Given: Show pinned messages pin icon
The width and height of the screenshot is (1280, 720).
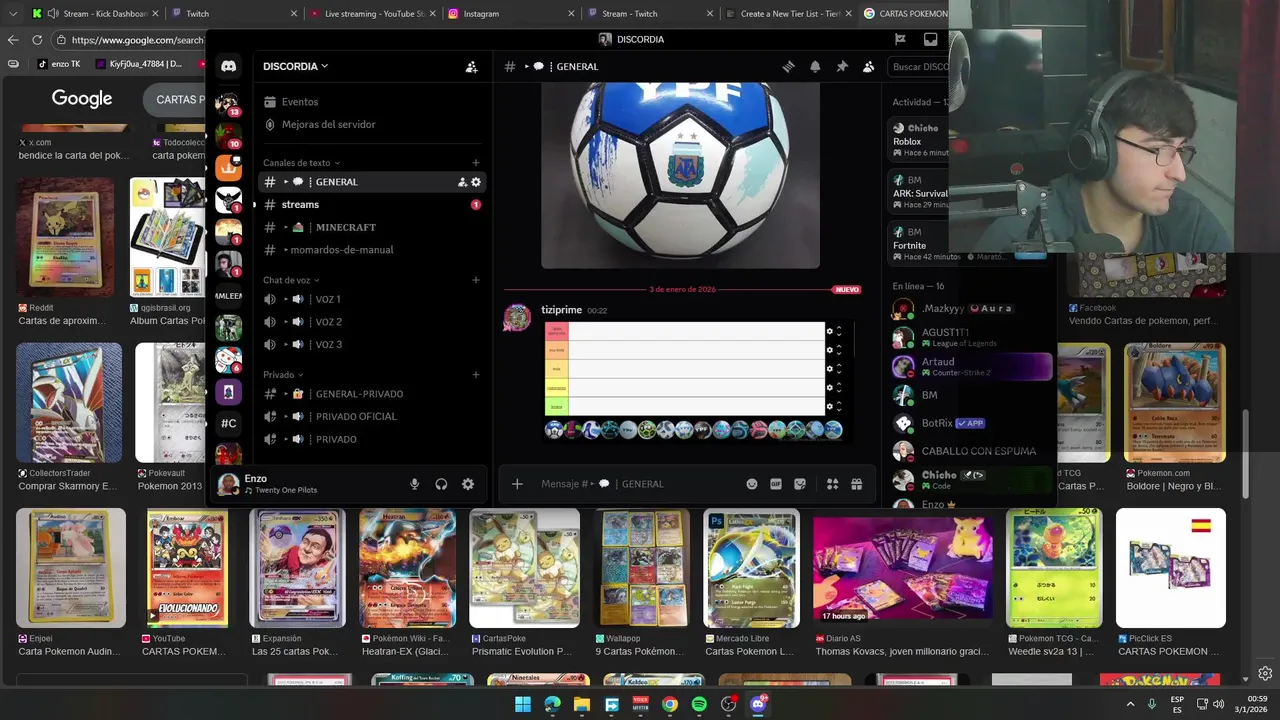Looking at the screenshot, I should click(842, 67).
